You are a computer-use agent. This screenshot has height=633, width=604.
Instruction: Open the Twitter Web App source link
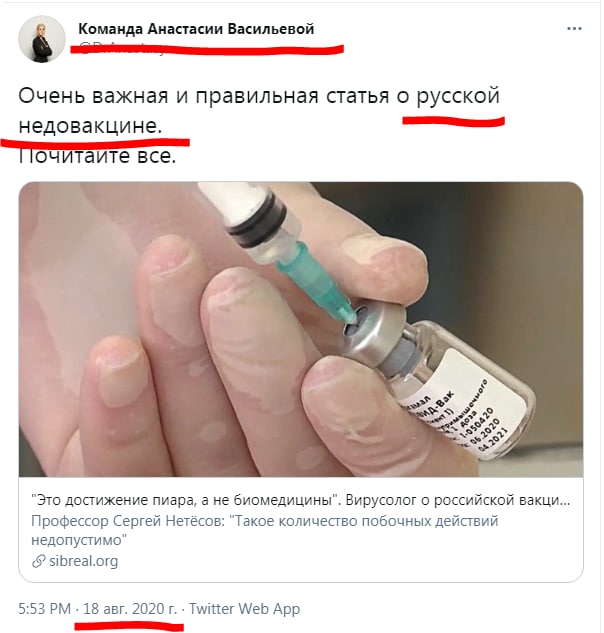point(245,609)
